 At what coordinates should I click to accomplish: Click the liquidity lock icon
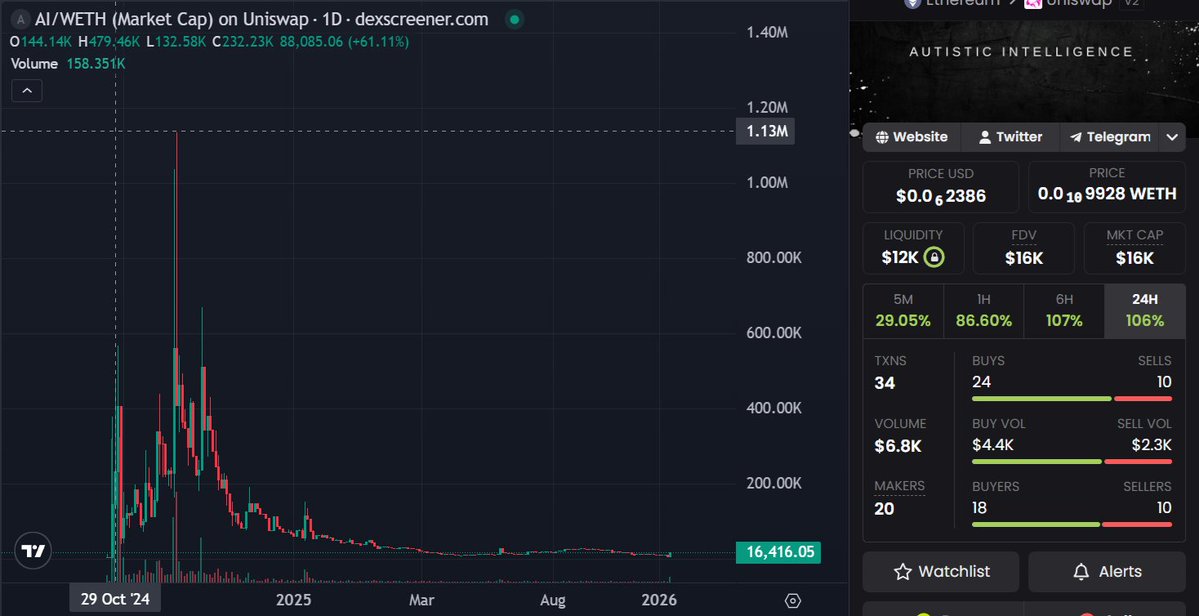point(933,258)
